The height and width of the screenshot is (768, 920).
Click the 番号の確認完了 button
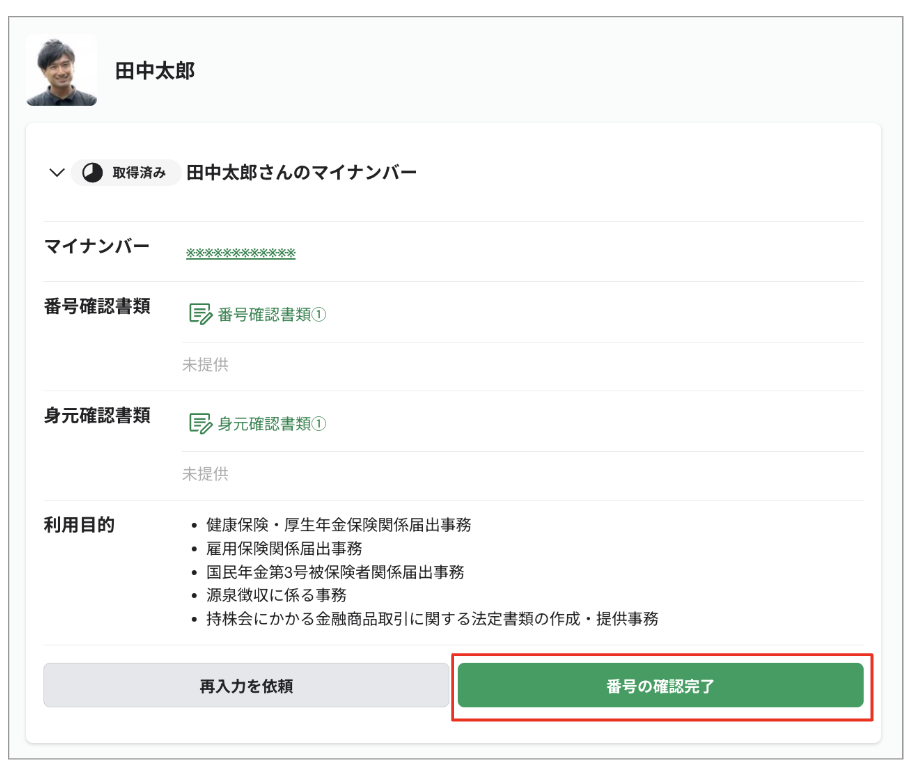click(x=663, y=685)
